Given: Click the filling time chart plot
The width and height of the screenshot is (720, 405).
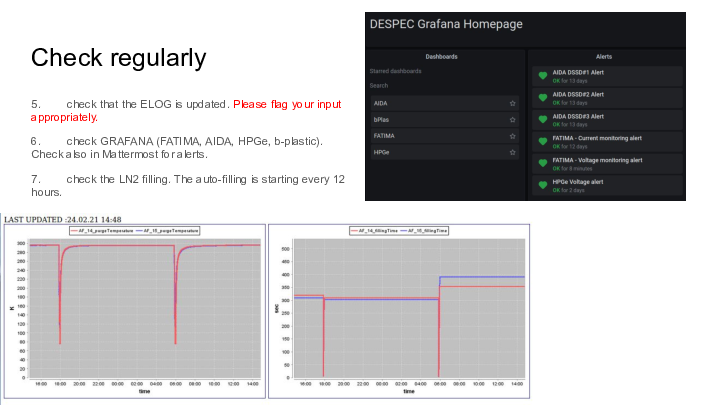Looking at the screenshot, I should point(409,308).
